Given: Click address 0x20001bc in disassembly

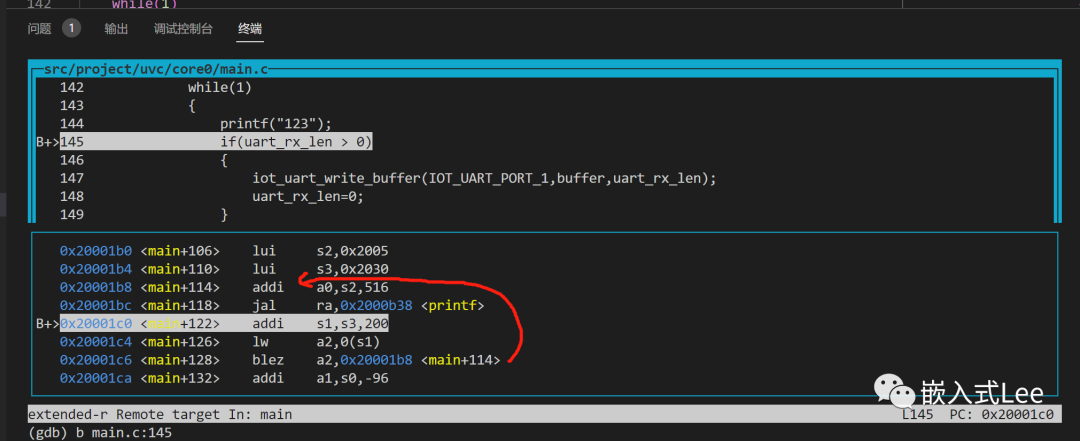Looking at the screenshot, I should 98,305.
